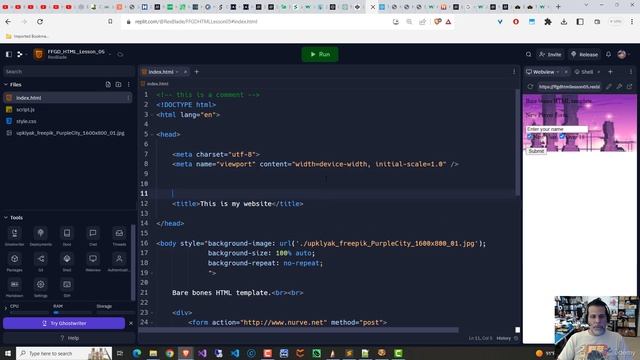Open the Shell tab dropdown arrow
This screenshot has height=360, width=640.
tap(598, 72)
